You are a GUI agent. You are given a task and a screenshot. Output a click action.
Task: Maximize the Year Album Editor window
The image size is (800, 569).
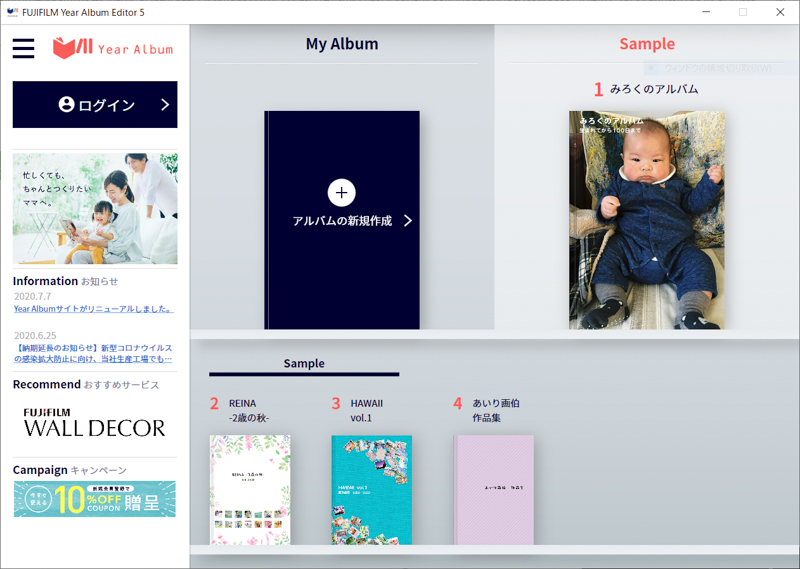[x=743, y=12]
